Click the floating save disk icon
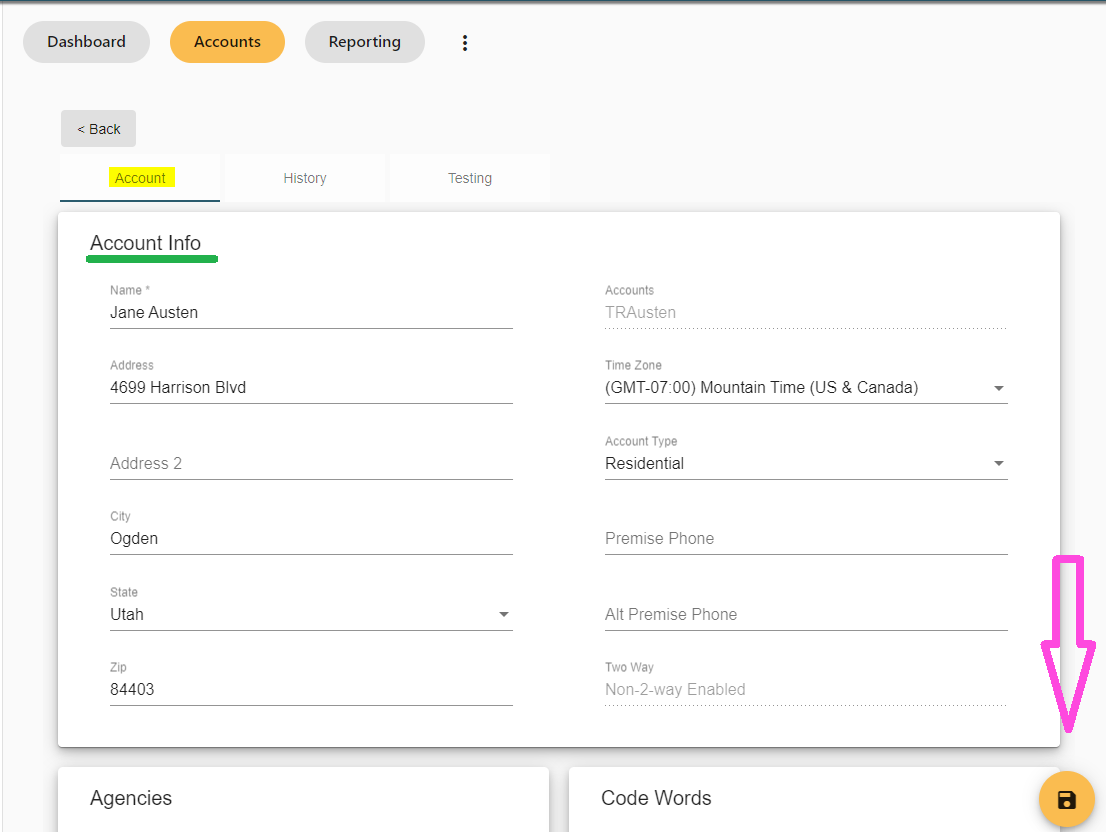The image size is (1106, 832). pyautogui.click(x=1066, y=800)
